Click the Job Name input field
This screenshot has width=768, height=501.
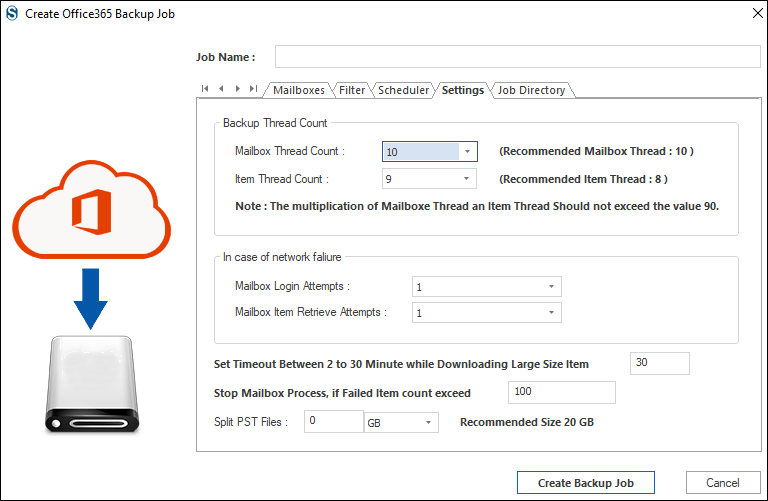point(517,57)
